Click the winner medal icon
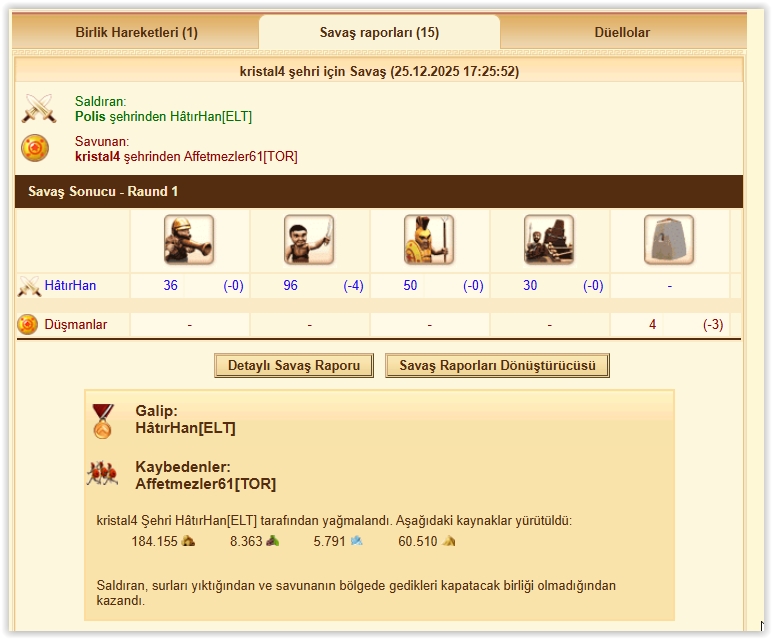772x639 pixels. pos(103,421)
